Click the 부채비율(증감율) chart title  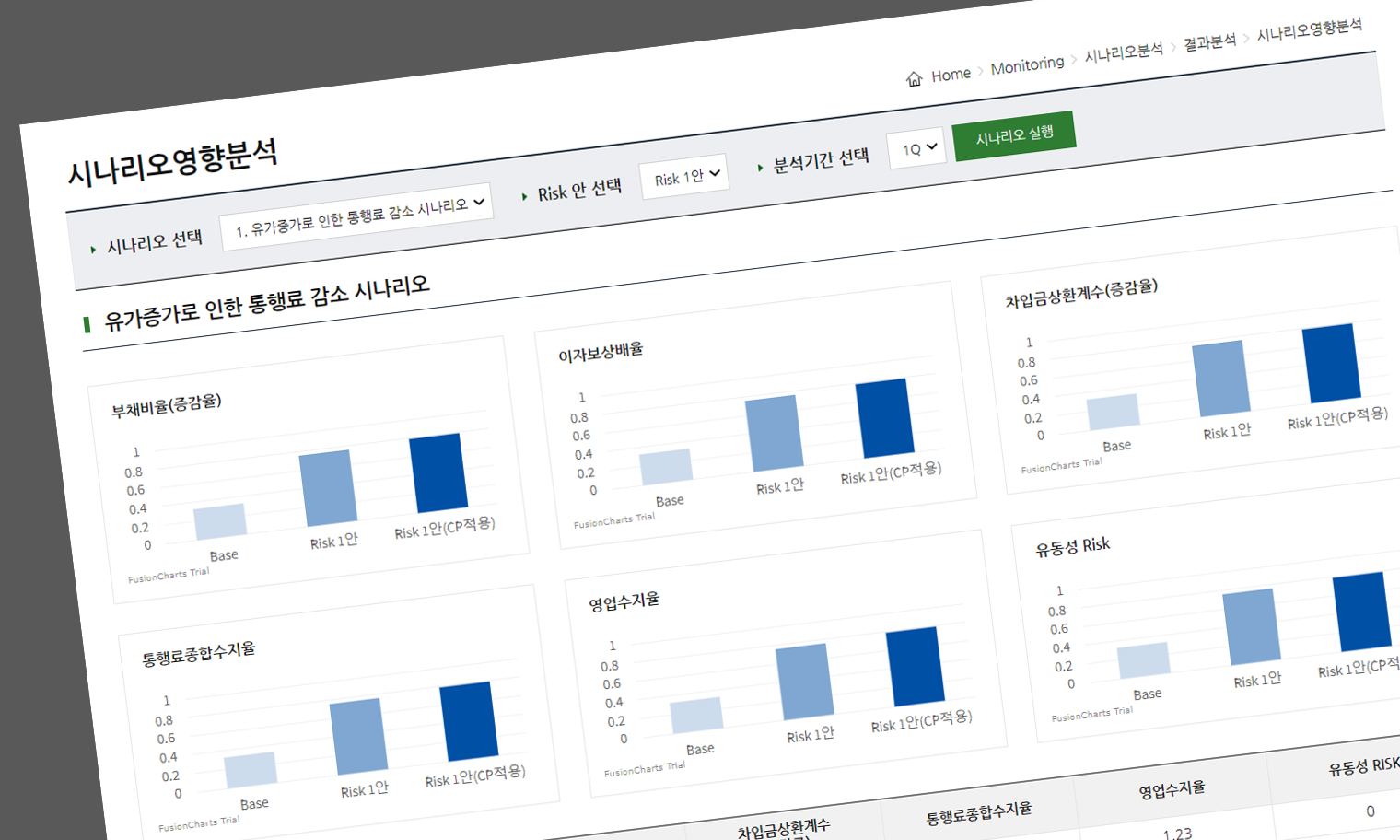(167, 405)
